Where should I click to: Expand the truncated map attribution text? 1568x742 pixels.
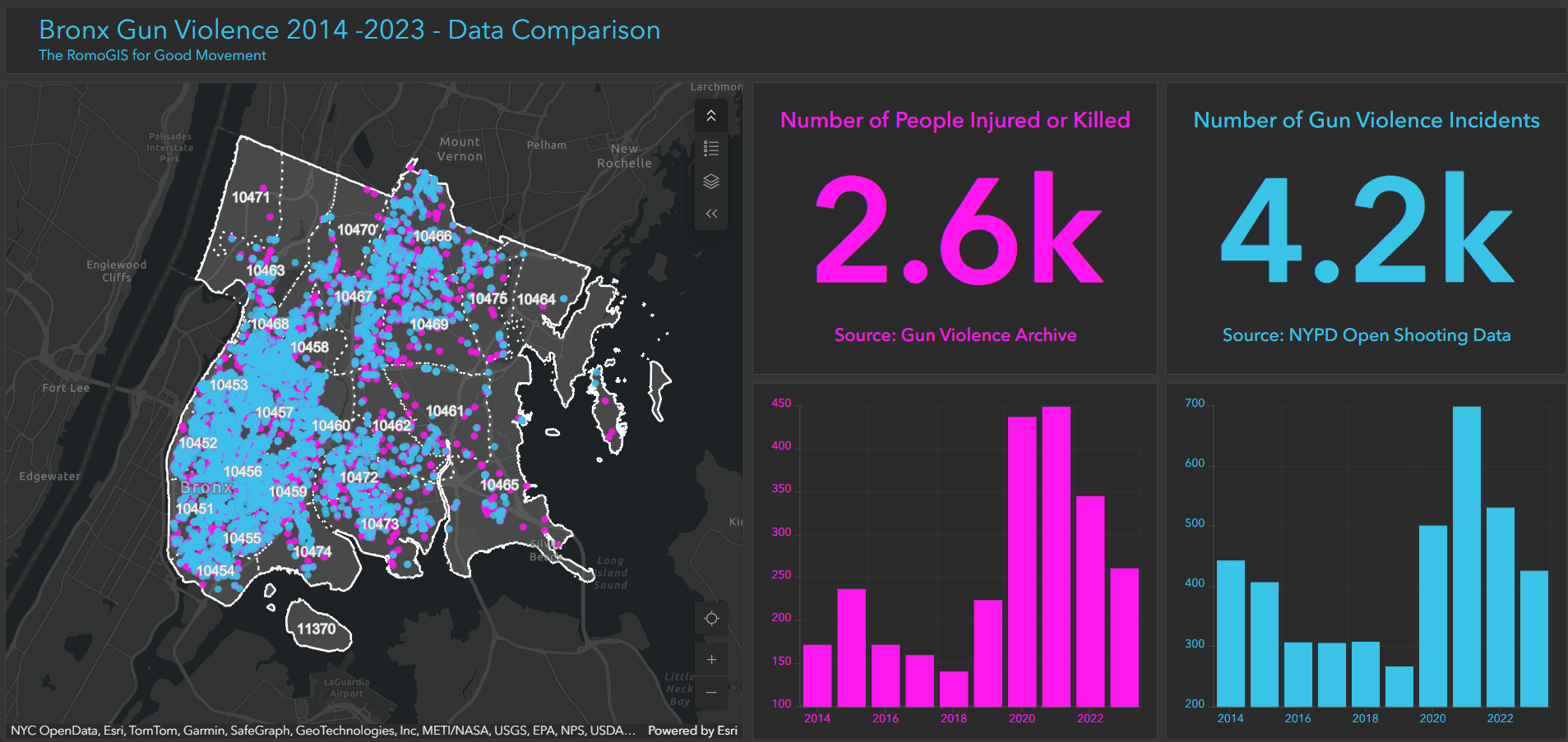click(x=322, y=730)
